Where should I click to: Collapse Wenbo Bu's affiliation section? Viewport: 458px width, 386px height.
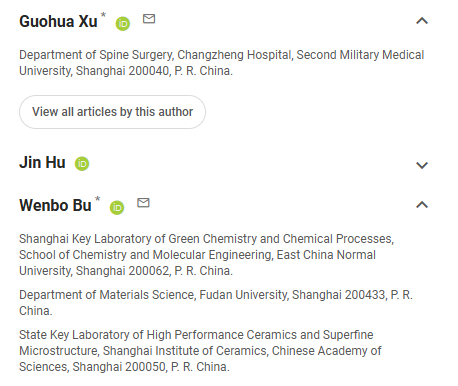[422, 205]
